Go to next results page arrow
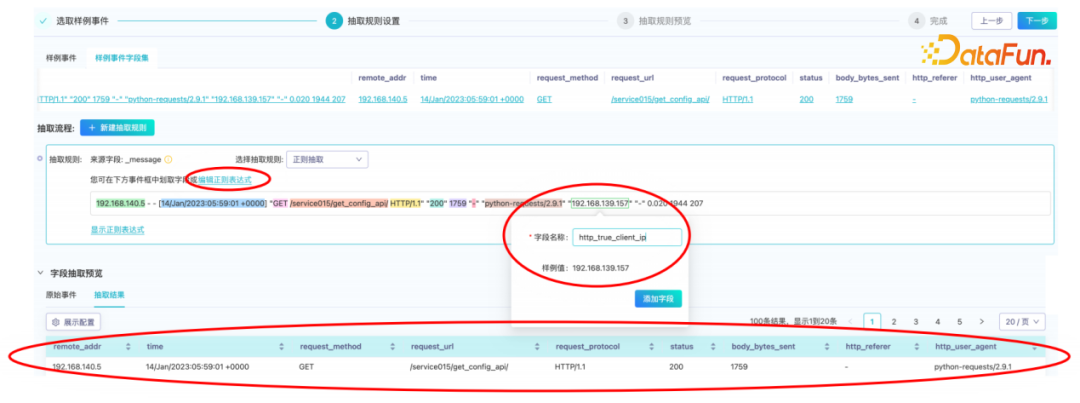 pos(983,321)
